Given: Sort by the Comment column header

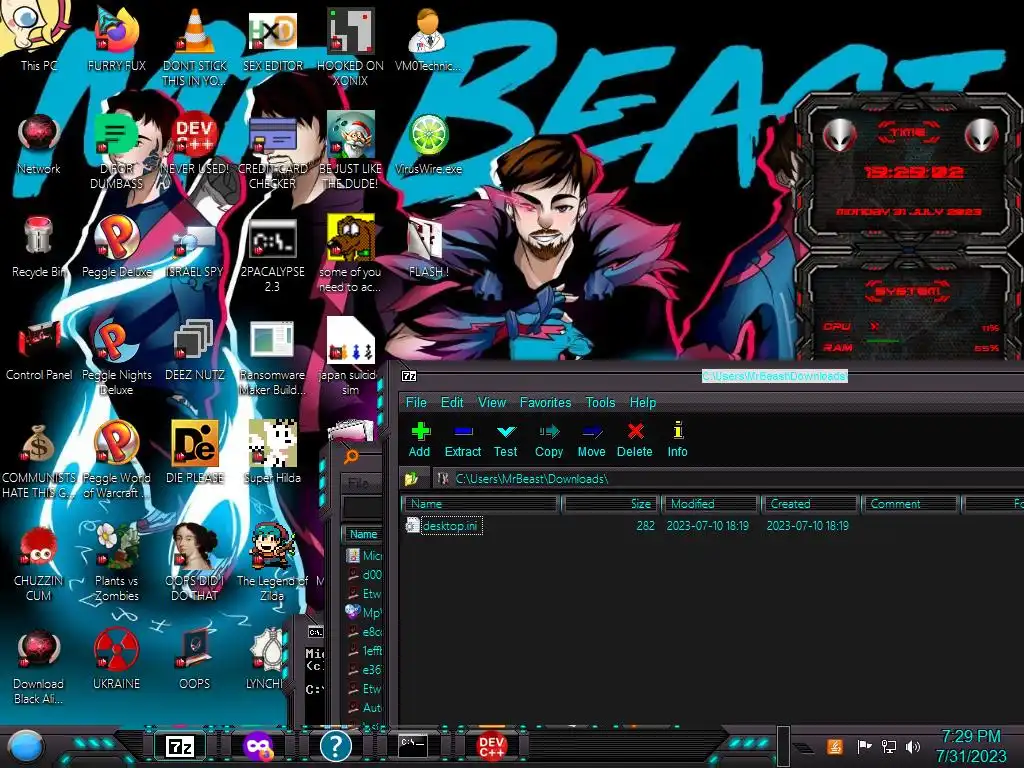Looking at the screenshot, I should [x=910, y=504].
